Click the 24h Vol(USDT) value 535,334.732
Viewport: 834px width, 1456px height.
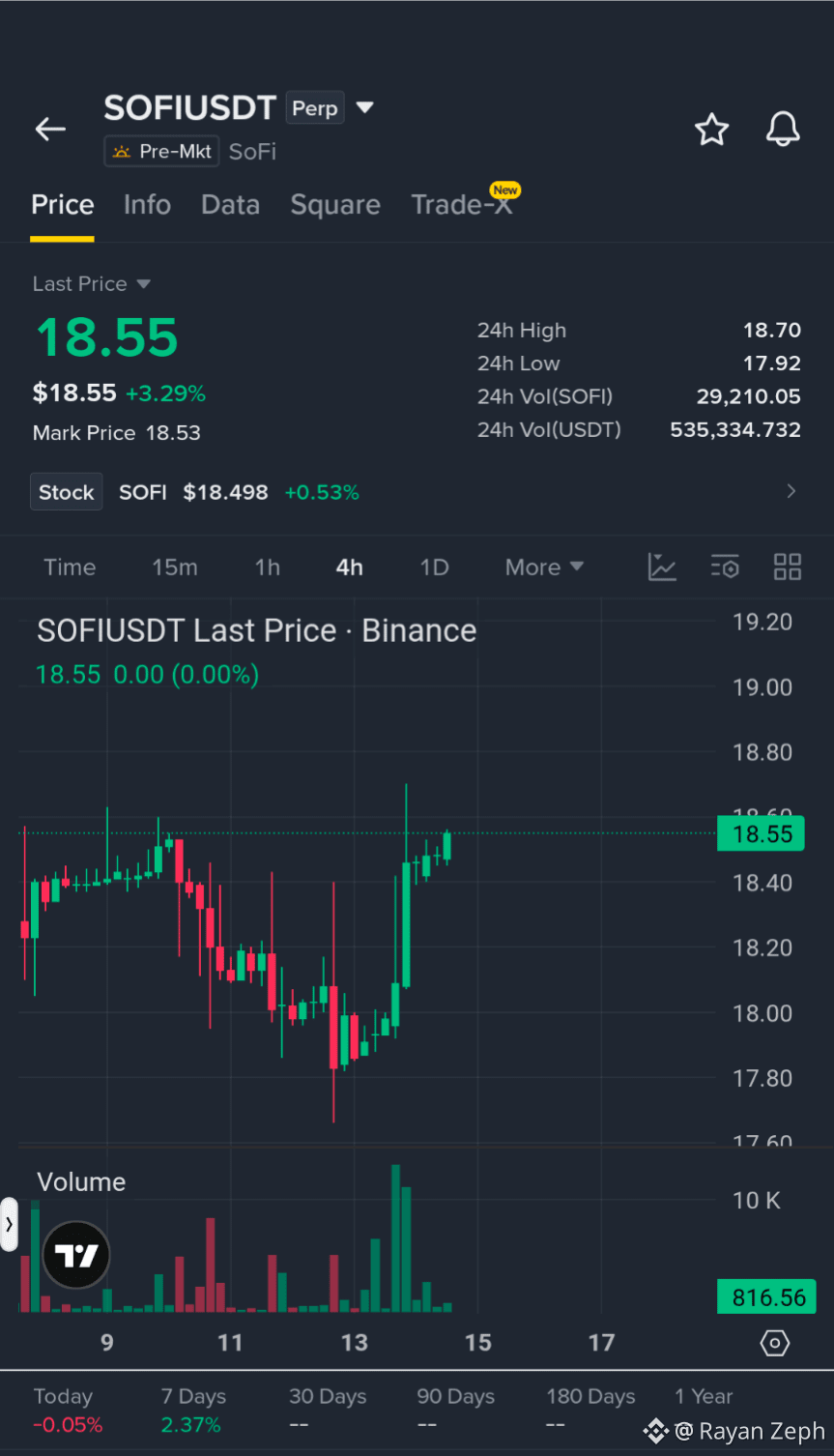[735, 429]
